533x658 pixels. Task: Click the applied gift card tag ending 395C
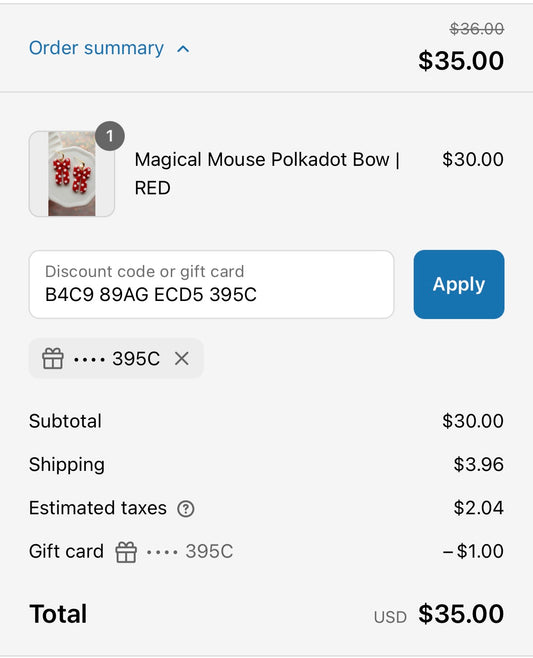(116, 358)
